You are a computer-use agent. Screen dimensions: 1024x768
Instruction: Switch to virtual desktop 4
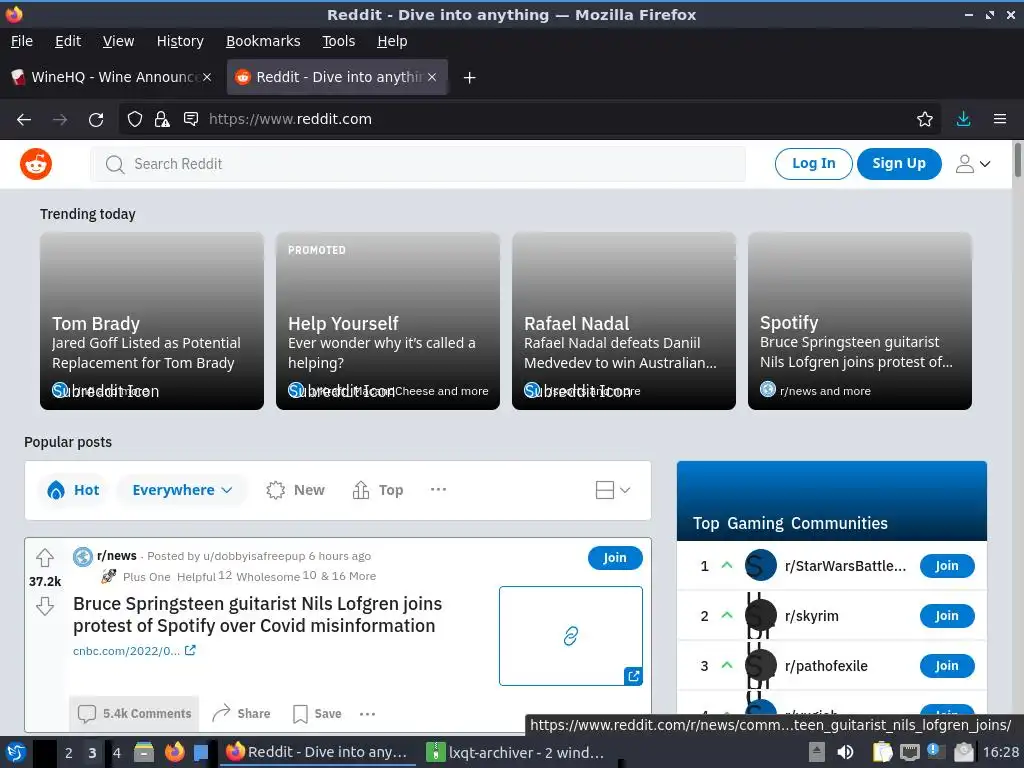tap(117, 753)
